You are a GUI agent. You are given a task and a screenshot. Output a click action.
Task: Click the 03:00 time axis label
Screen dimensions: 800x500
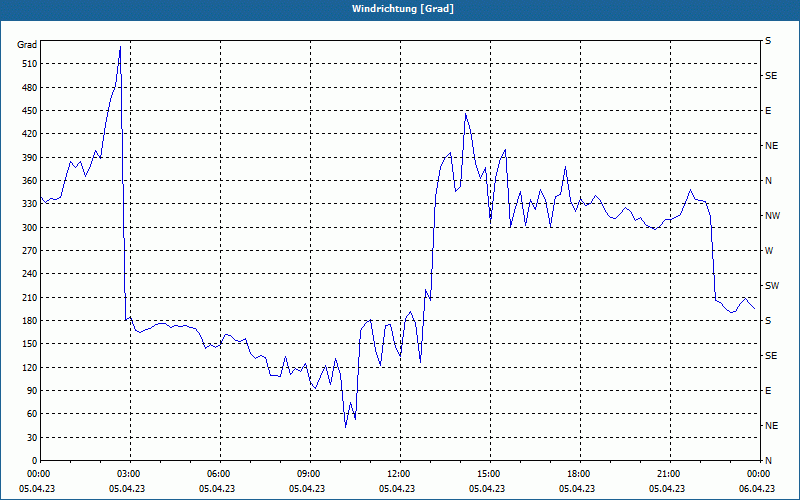tap(127, 473)
